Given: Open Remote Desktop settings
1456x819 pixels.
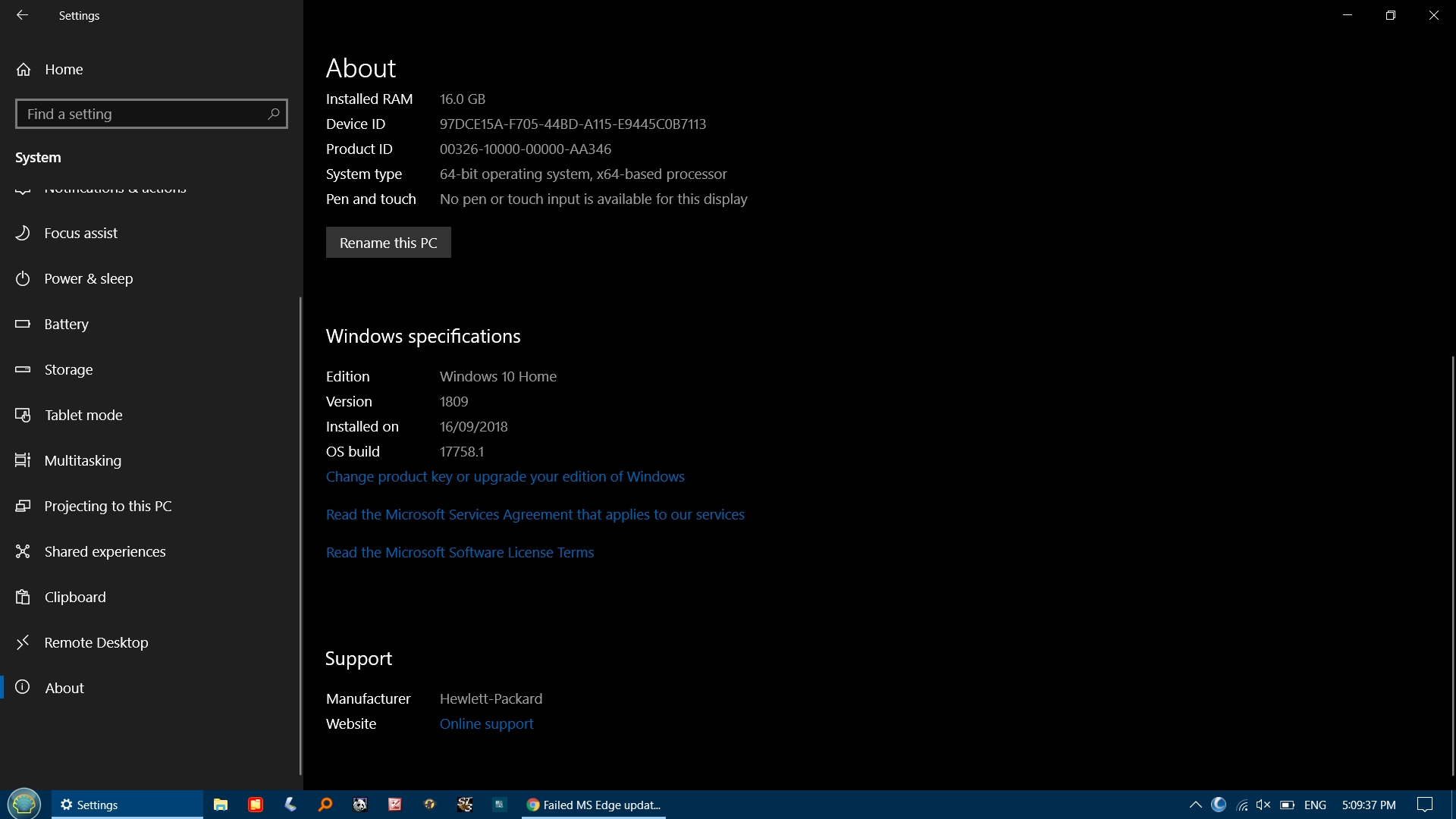Looking at the screenshot, I should point(96,641).
